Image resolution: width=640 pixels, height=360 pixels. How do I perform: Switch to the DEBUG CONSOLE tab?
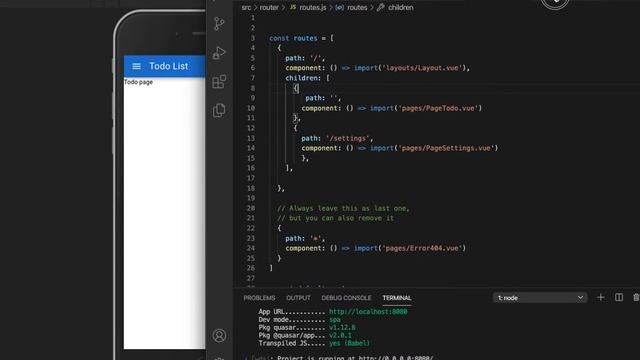coord(346,298)
